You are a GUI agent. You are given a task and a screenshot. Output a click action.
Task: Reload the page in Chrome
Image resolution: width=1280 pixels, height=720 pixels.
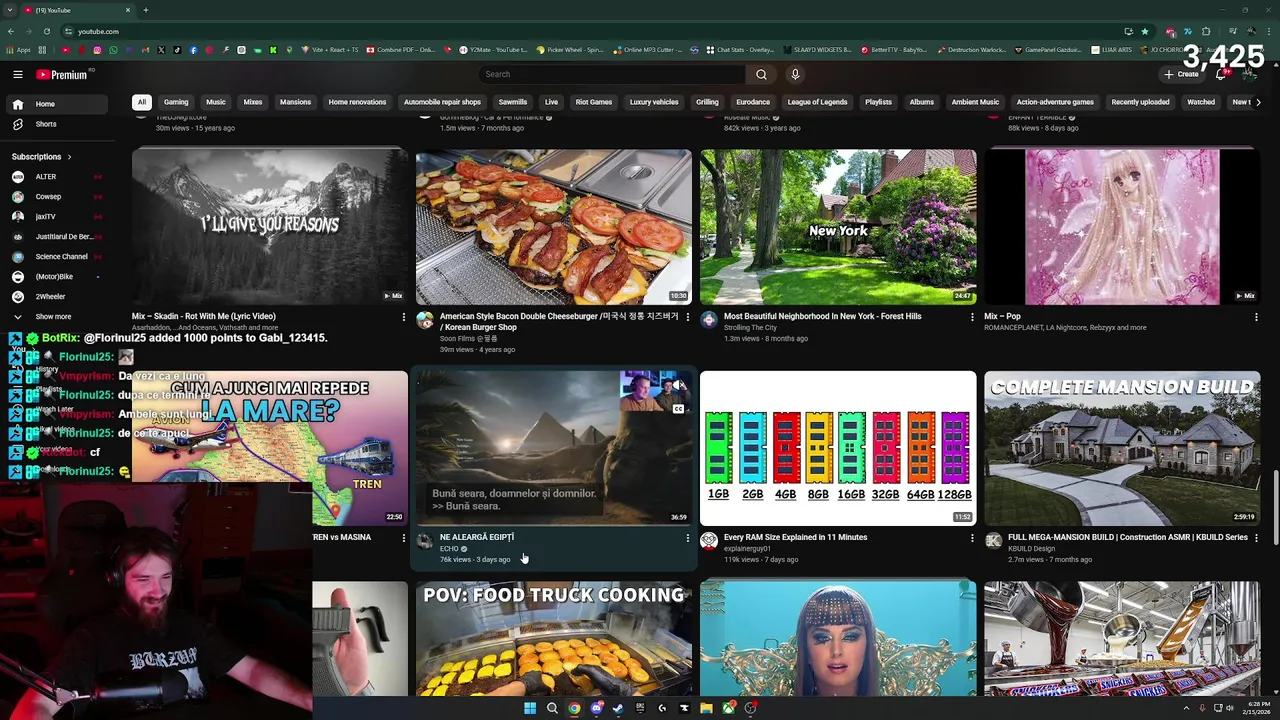point(47,31)
